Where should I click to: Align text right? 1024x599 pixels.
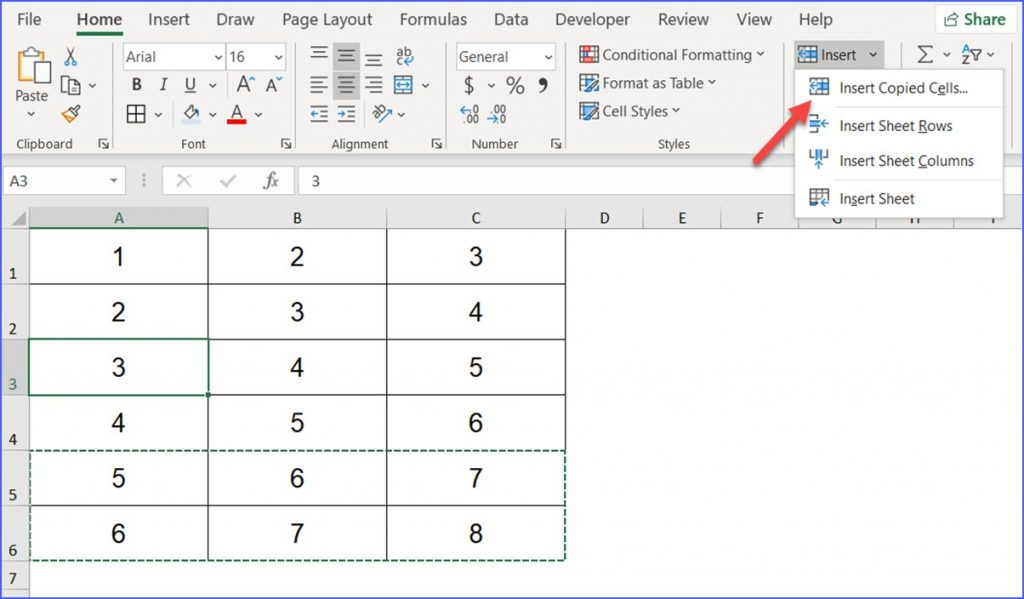point(374,85)
